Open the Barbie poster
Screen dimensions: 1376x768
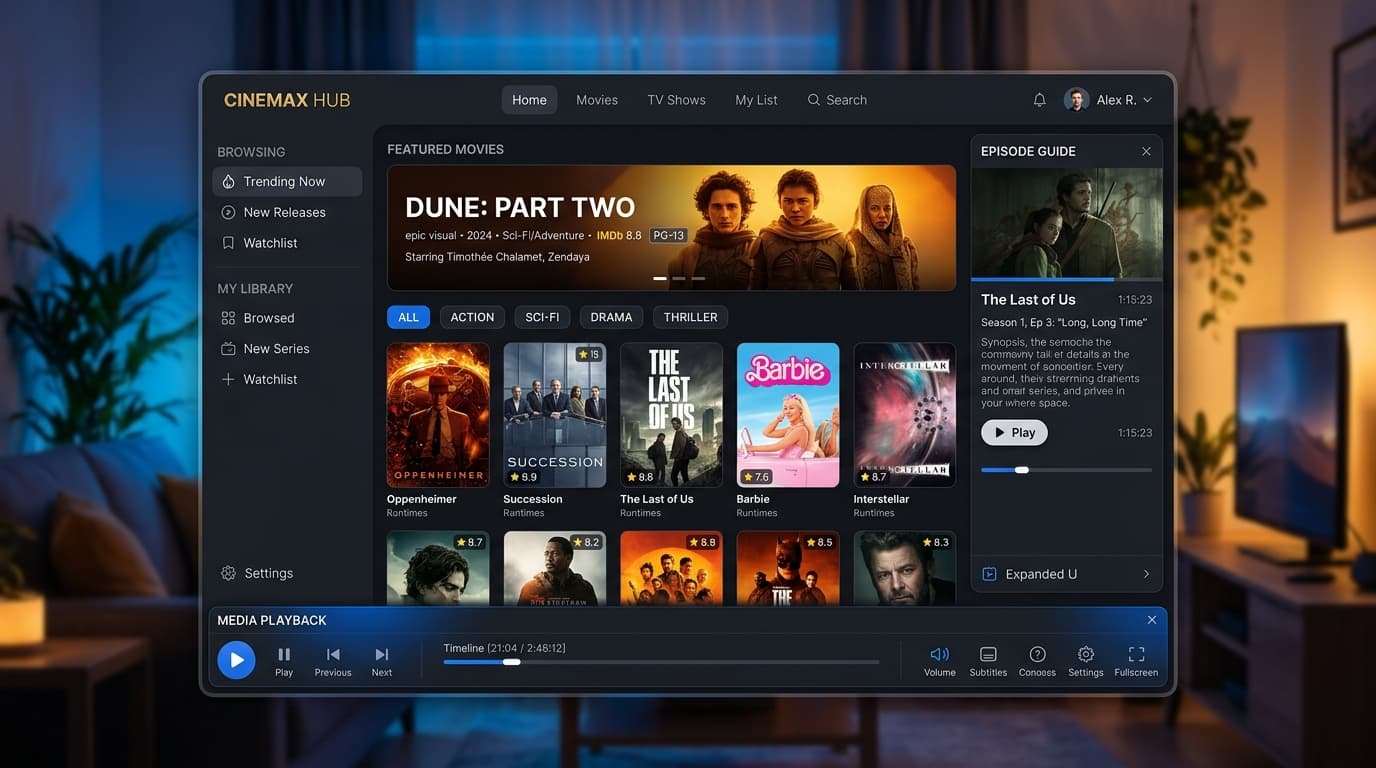click(788, 415)
